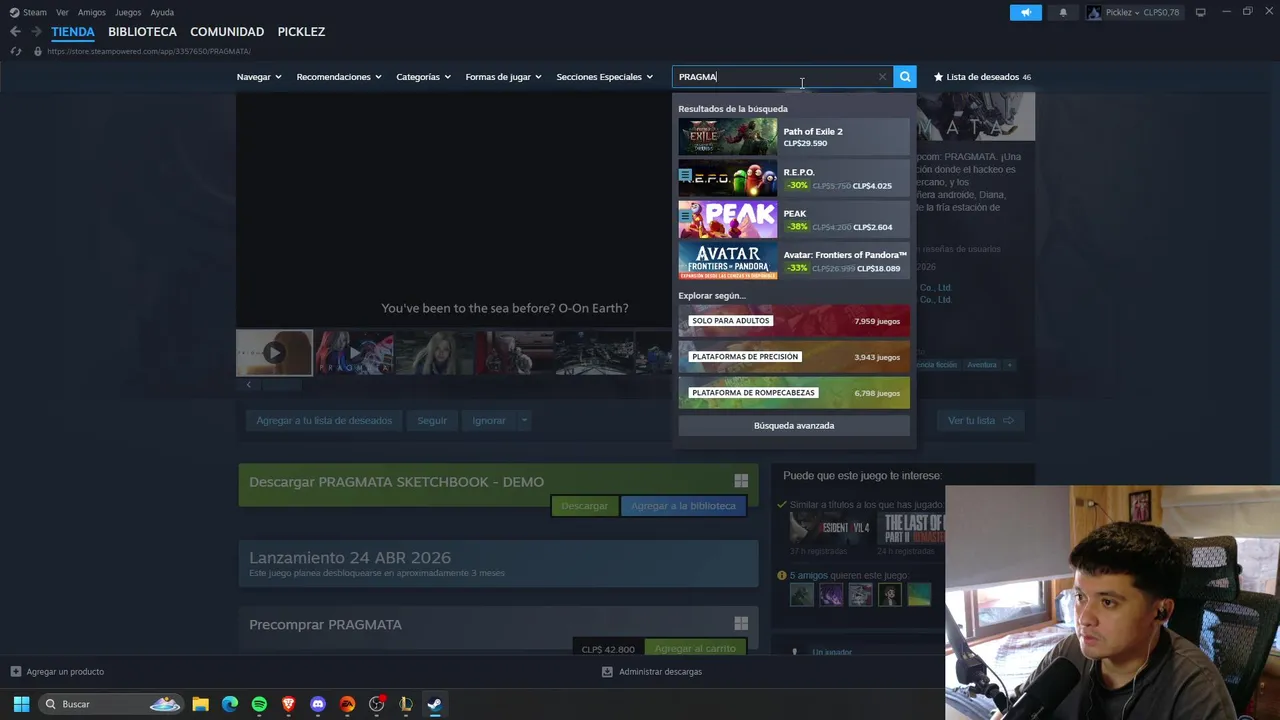The width and height of the screenshot is (1280, 720).
Task: Open the Ver menu
Action: 62,12
